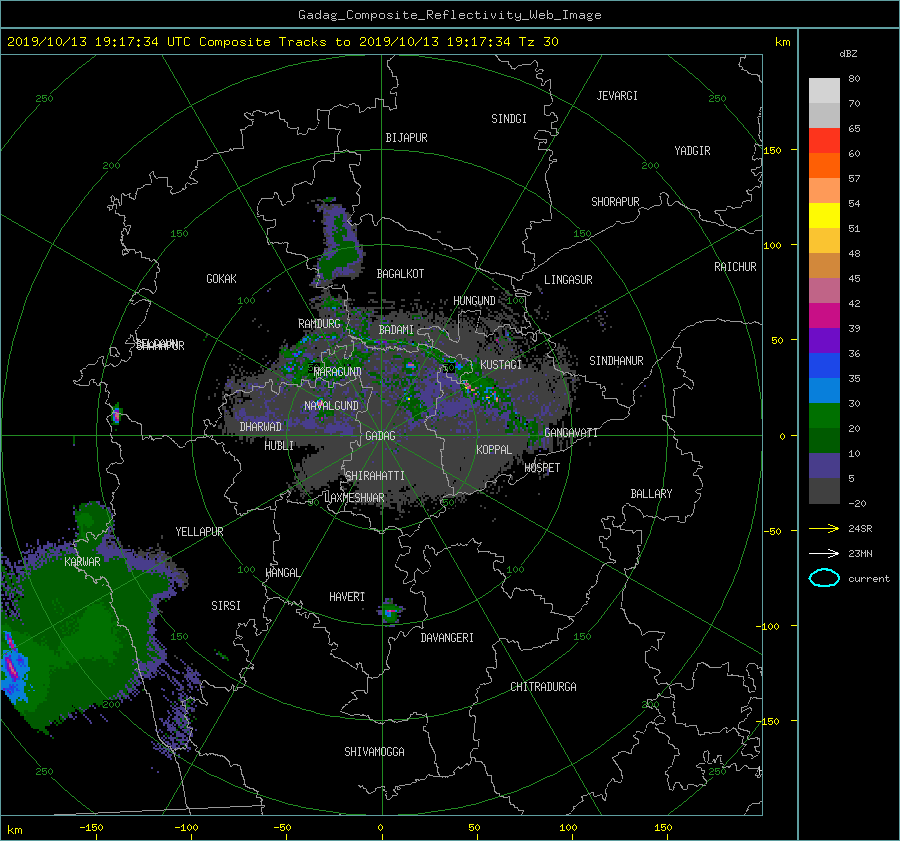Select the dark orange 60-57 dBZ color swatch
The width and height of the screenshot is (900, 841).
[824, 166]
